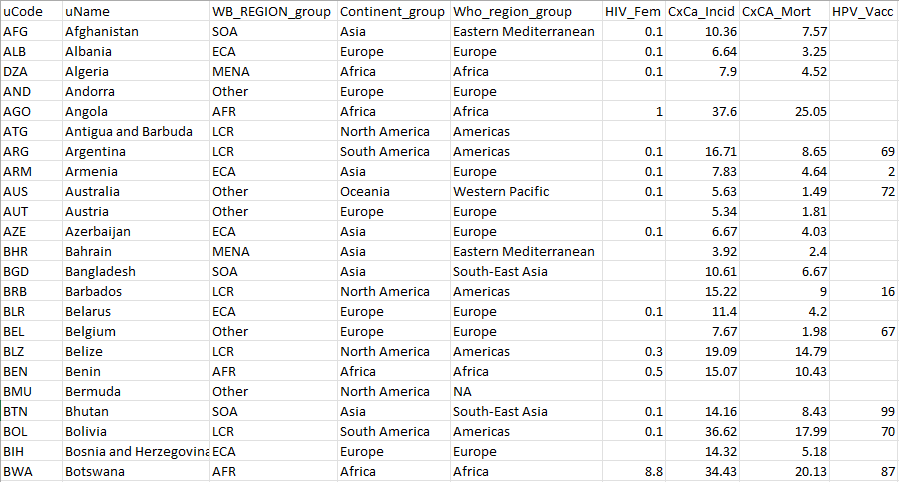Screen dimensions: 899x482
Task: Select the CxCa_Incid header cell
Action: tap(702, 11)
